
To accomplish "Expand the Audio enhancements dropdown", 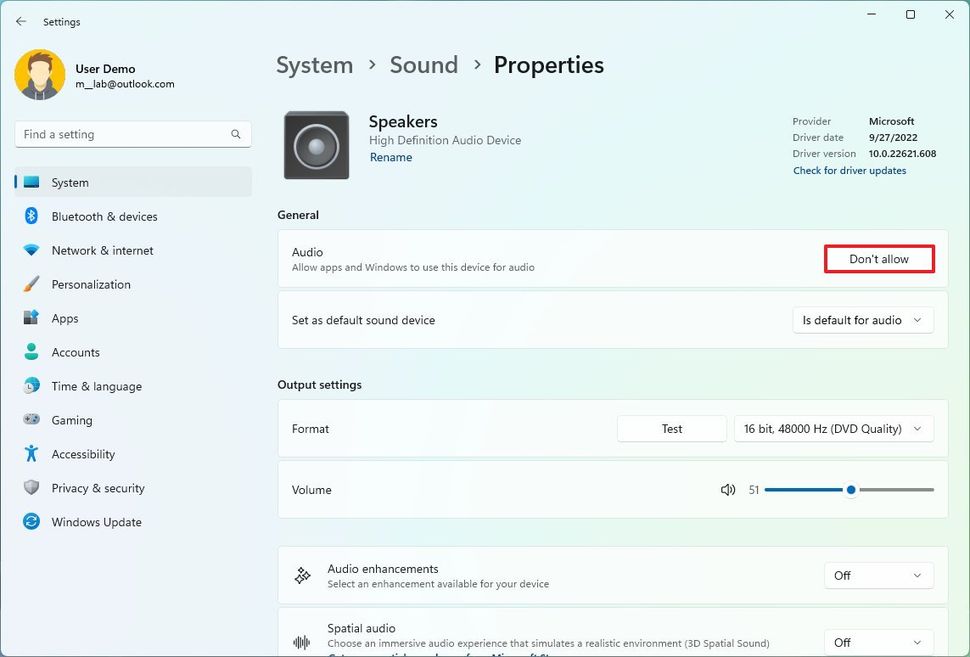I will (x=878, y=575).
